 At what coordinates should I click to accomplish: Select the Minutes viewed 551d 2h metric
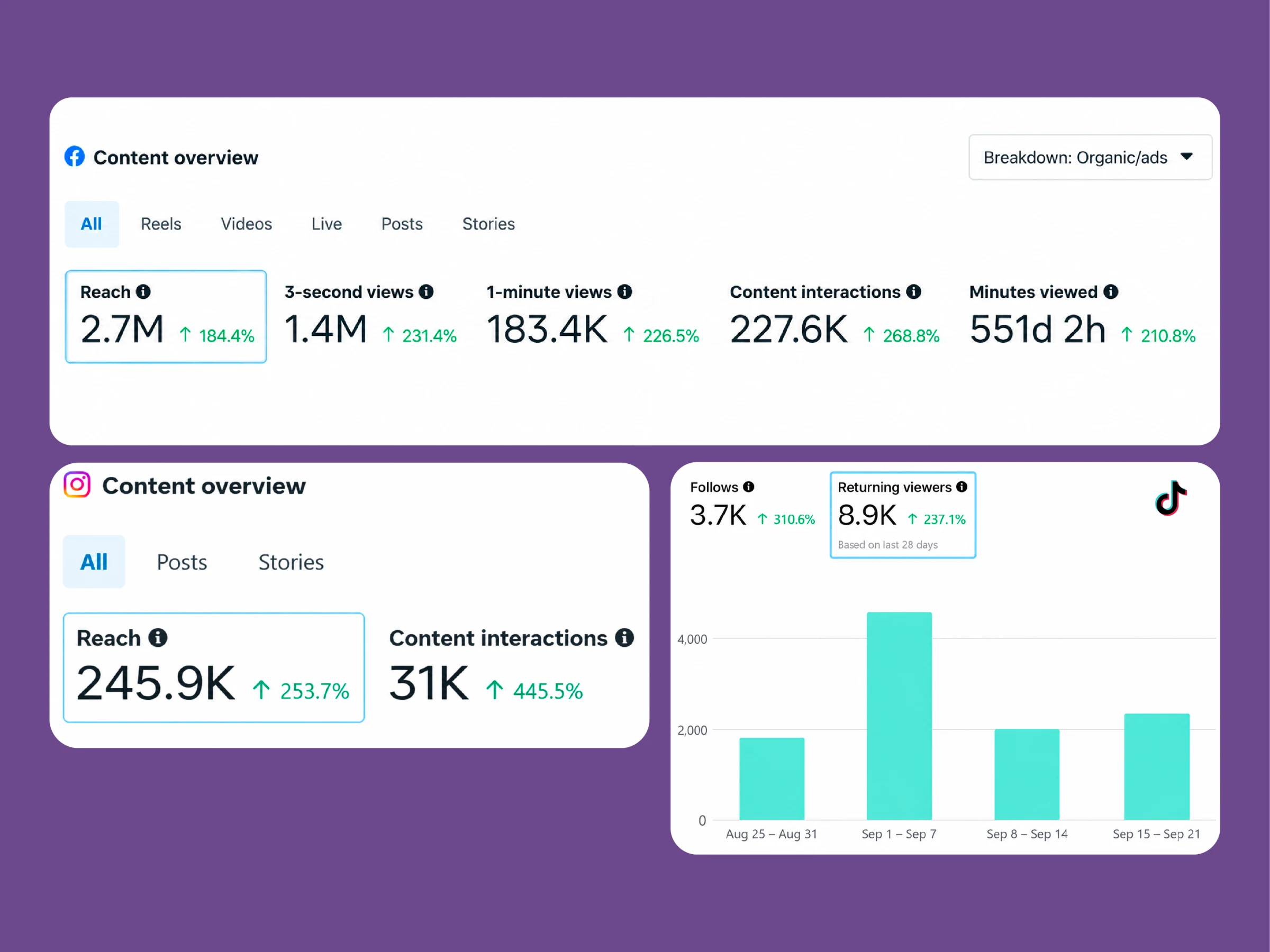pos(1082,316)
